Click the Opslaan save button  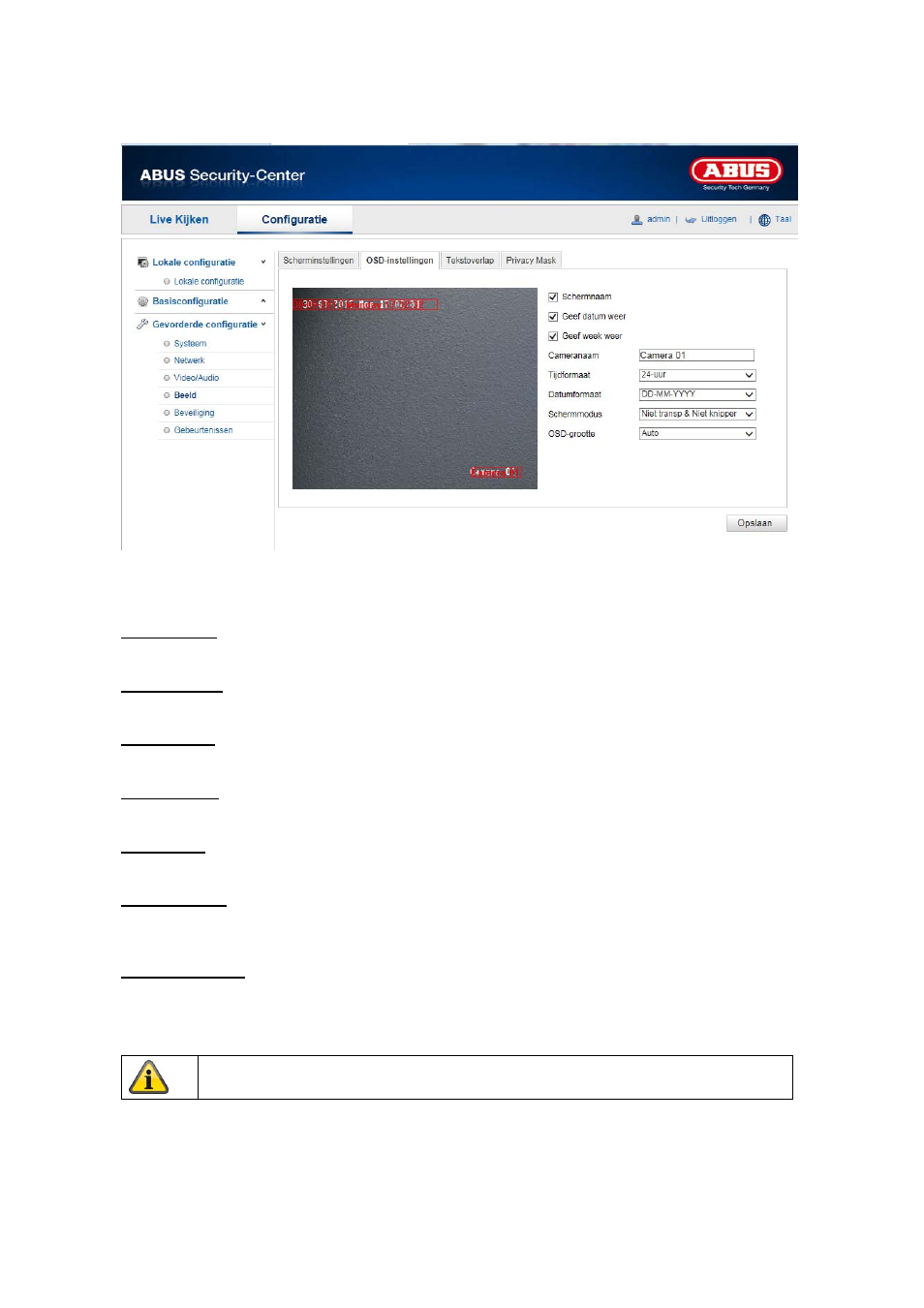click(755, 523)
